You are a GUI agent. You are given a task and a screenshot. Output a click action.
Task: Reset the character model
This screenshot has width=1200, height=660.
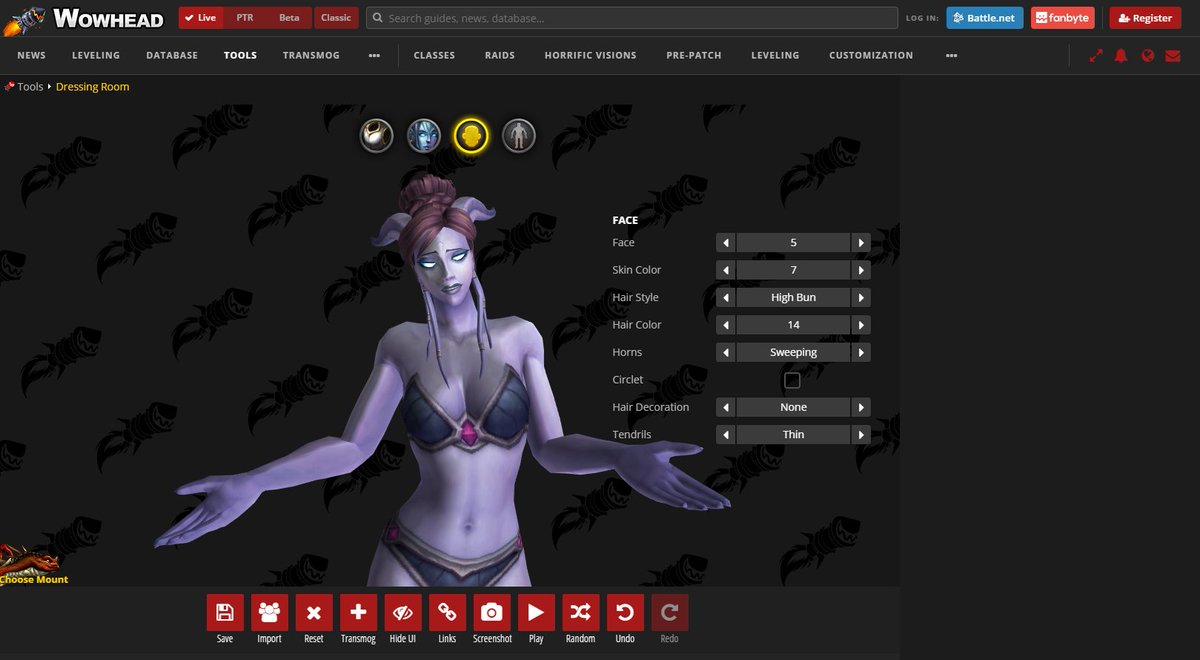314,613
